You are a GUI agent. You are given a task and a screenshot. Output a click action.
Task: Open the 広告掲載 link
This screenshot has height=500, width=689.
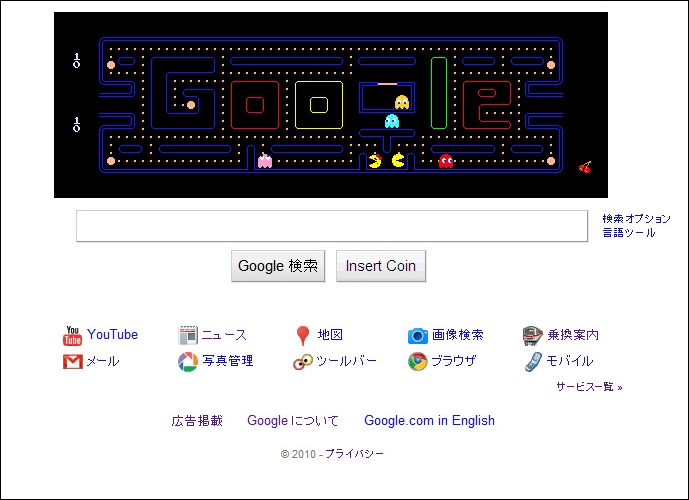click(197, 420)
